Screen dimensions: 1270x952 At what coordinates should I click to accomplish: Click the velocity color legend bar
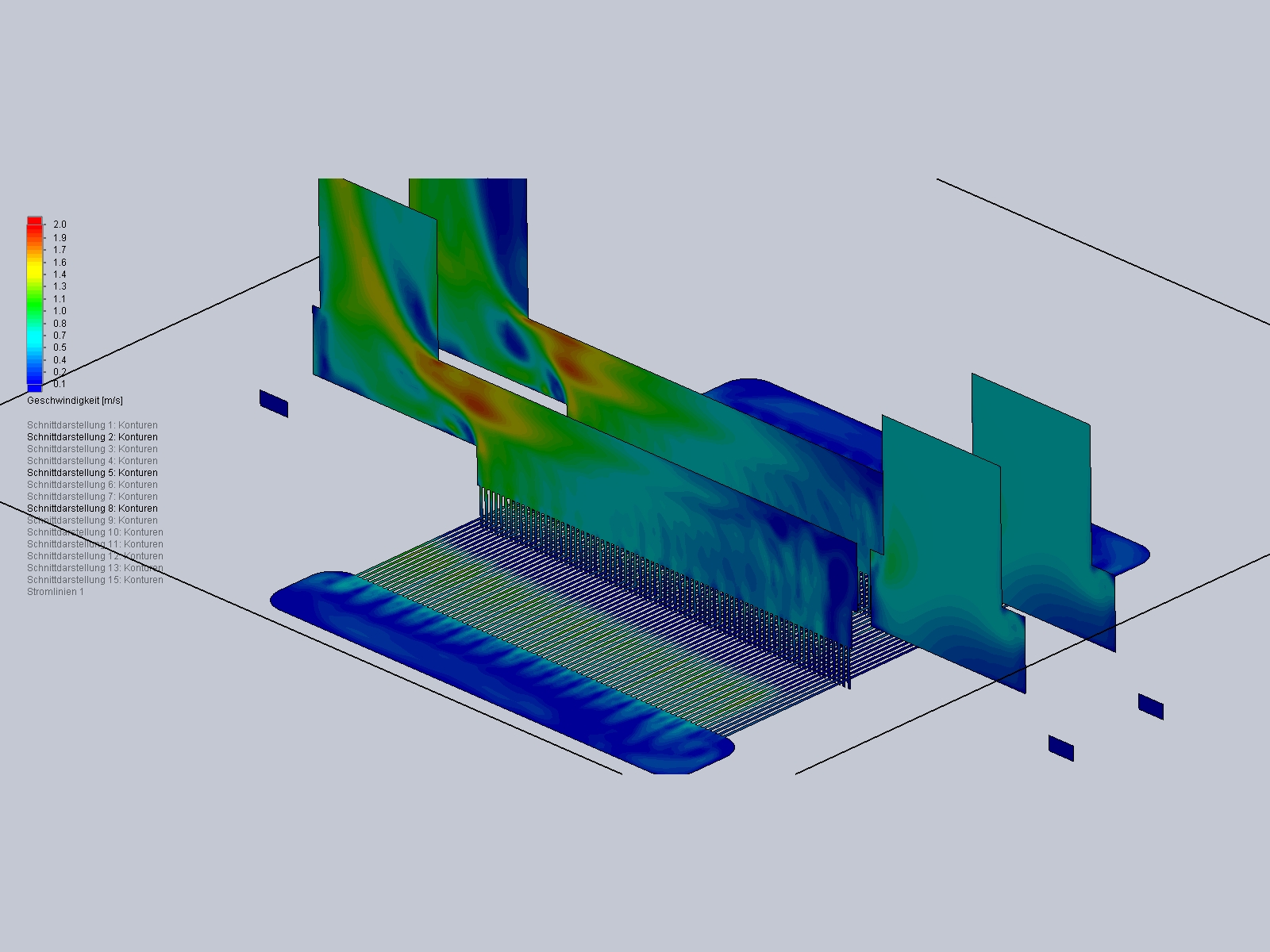pyautogui.click(x=35, y=303)
